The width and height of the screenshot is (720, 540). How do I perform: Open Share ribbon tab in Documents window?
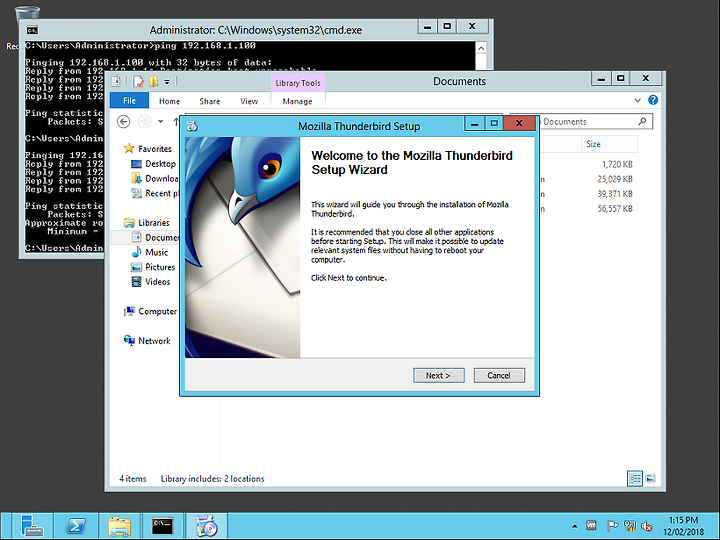coord(209,101)
